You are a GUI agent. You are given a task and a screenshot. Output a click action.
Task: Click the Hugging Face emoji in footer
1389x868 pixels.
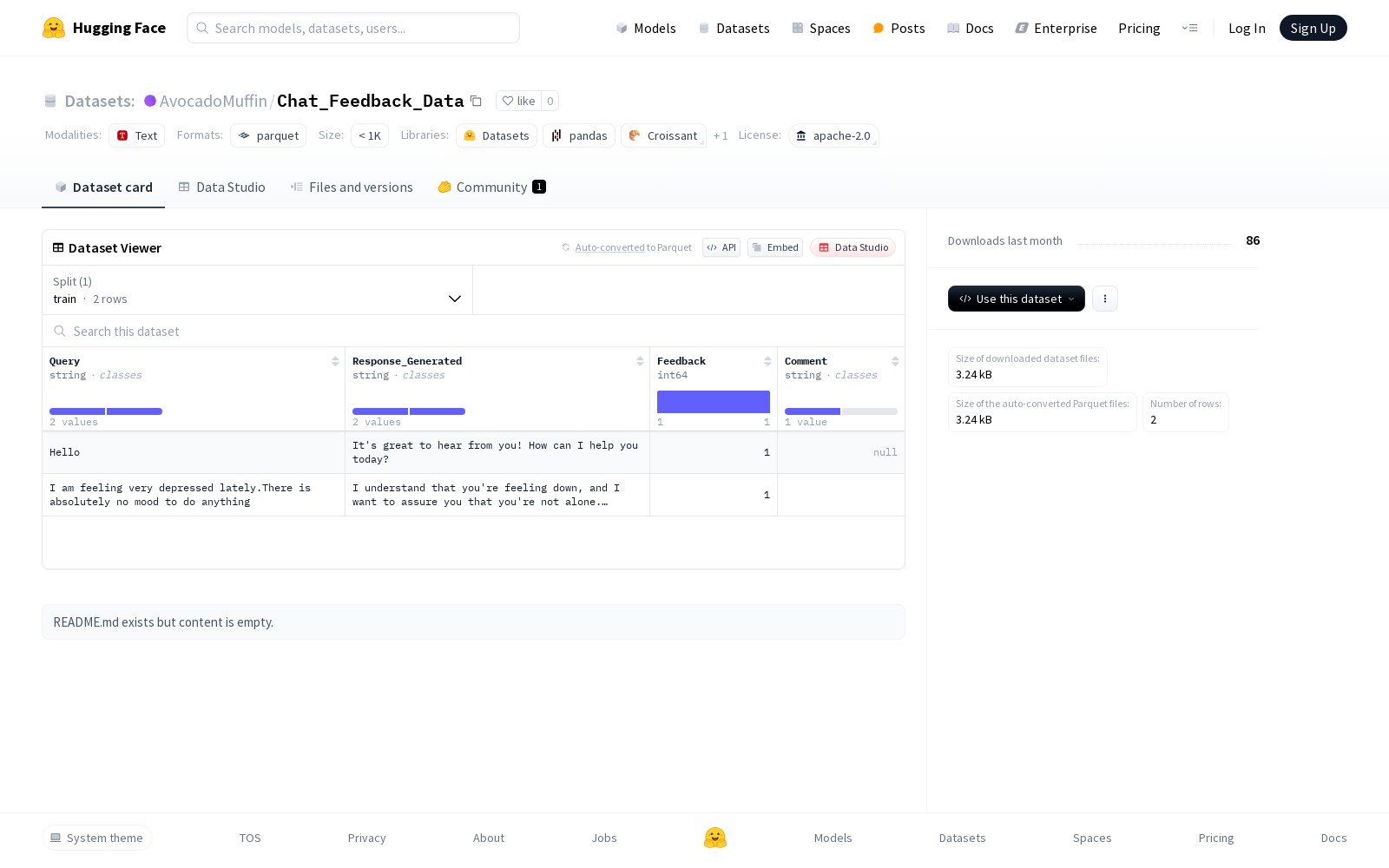(x=715, y=838)
